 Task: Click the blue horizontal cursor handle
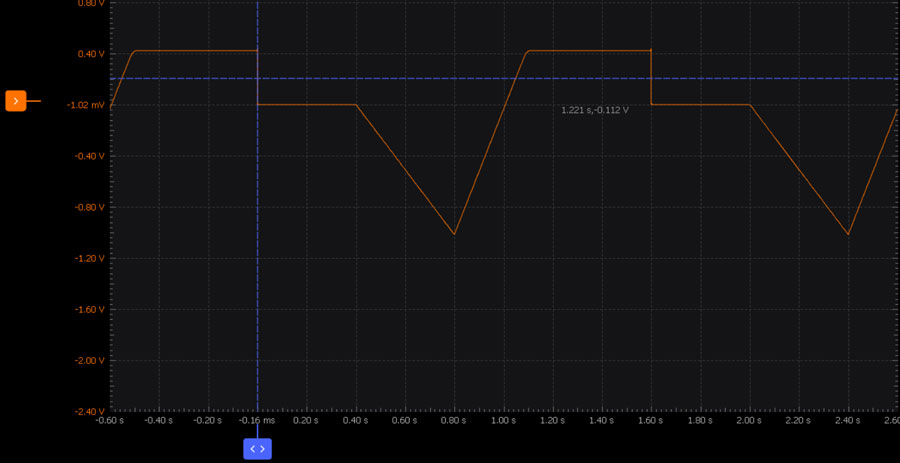click(x=257, y=449)
